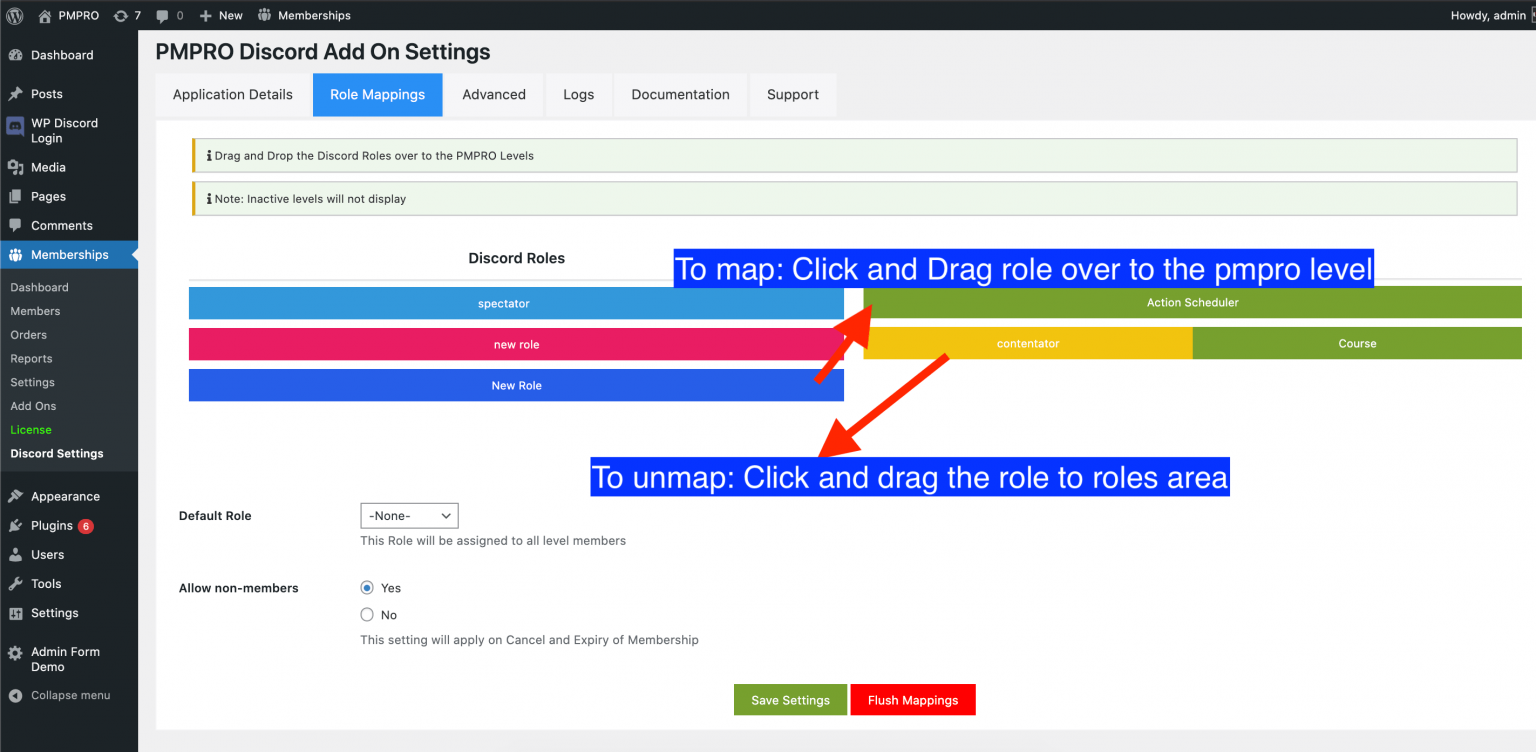Select WP Discord Login in the sidebar

[64, 130]
